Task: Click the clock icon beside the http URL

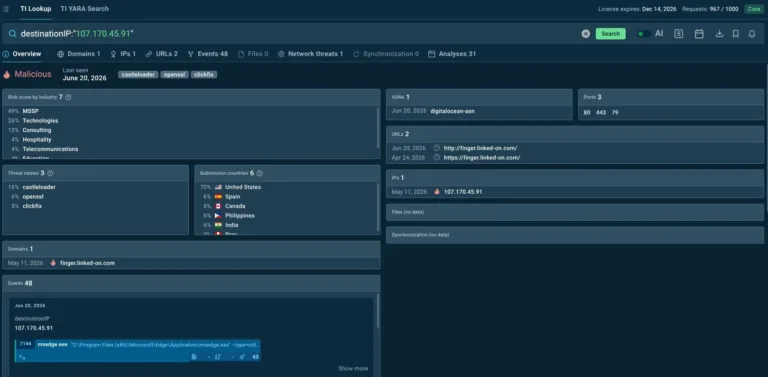Action: click(x=437, y=148)
